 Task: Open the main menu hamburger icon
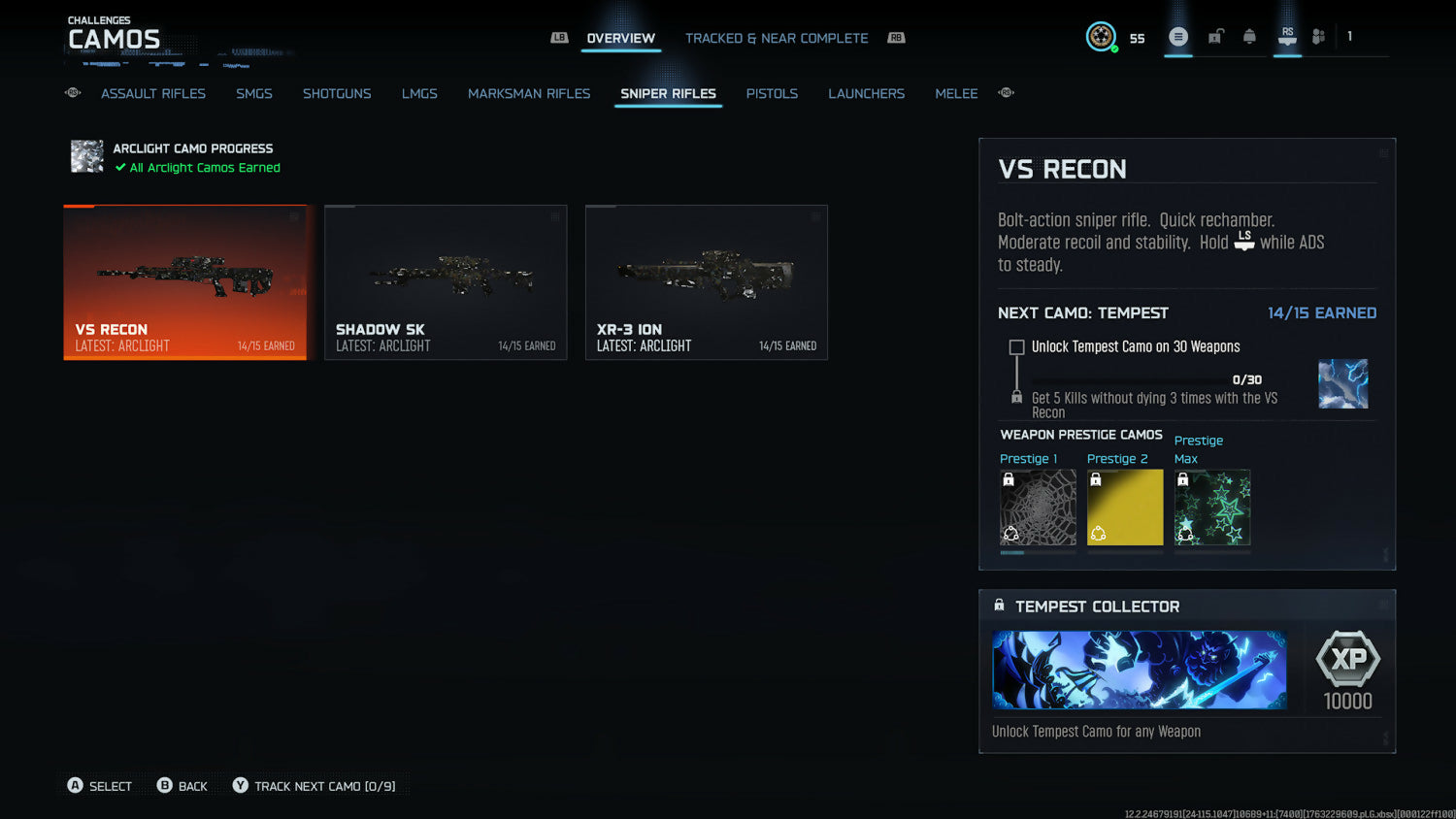pyautogui.click(x=1177, y=37)
